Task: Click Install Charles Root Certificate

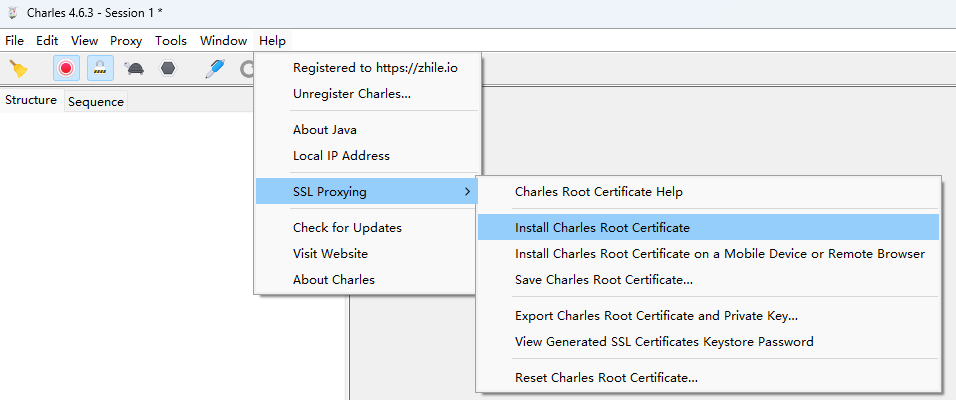Action: (708, 227)
